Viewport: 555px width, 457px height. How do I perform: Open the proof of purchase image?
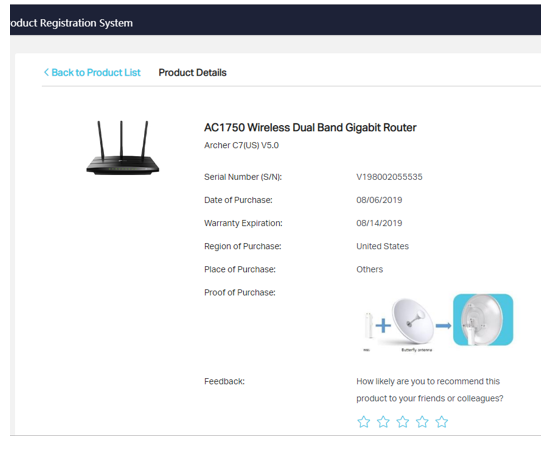[438, 323]
